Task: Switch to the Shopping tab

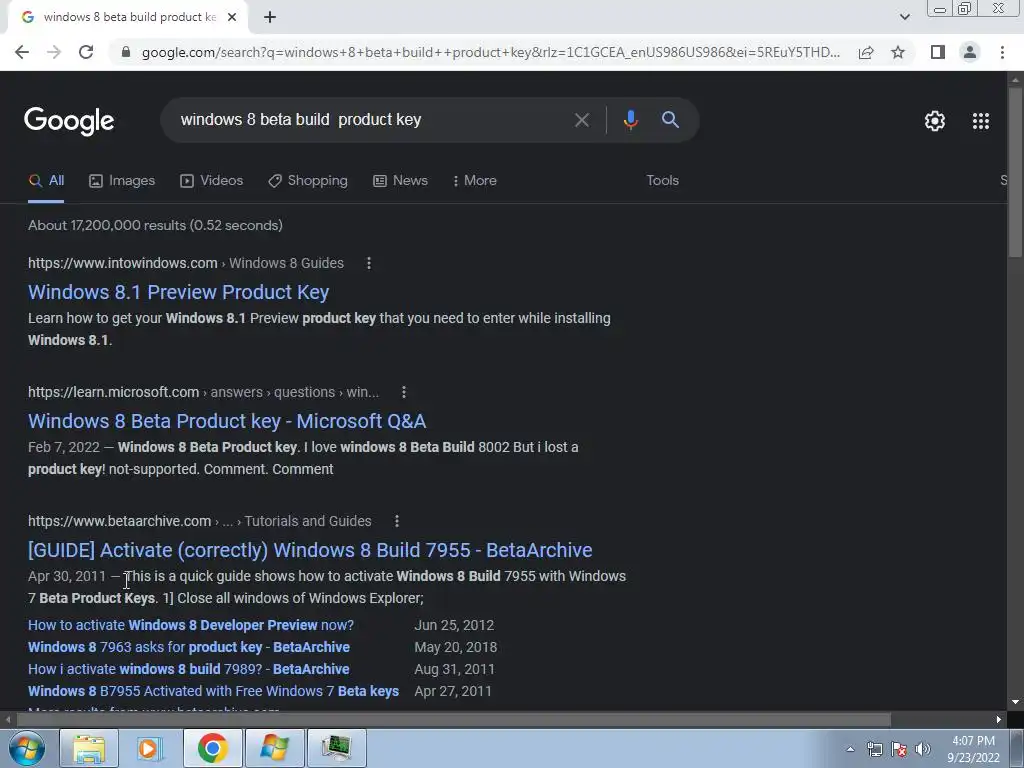Action: tap(308, 181)
